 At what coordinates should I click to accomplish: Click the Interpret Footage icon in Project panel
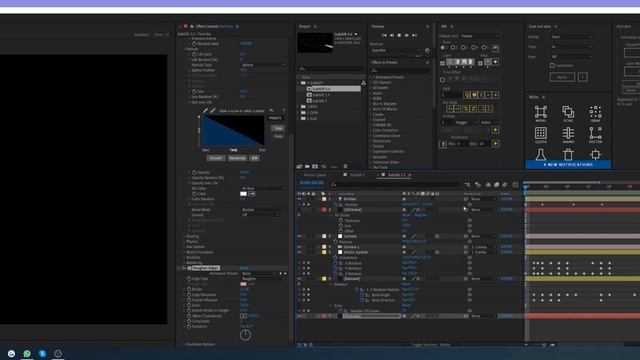tap(300, 167)
